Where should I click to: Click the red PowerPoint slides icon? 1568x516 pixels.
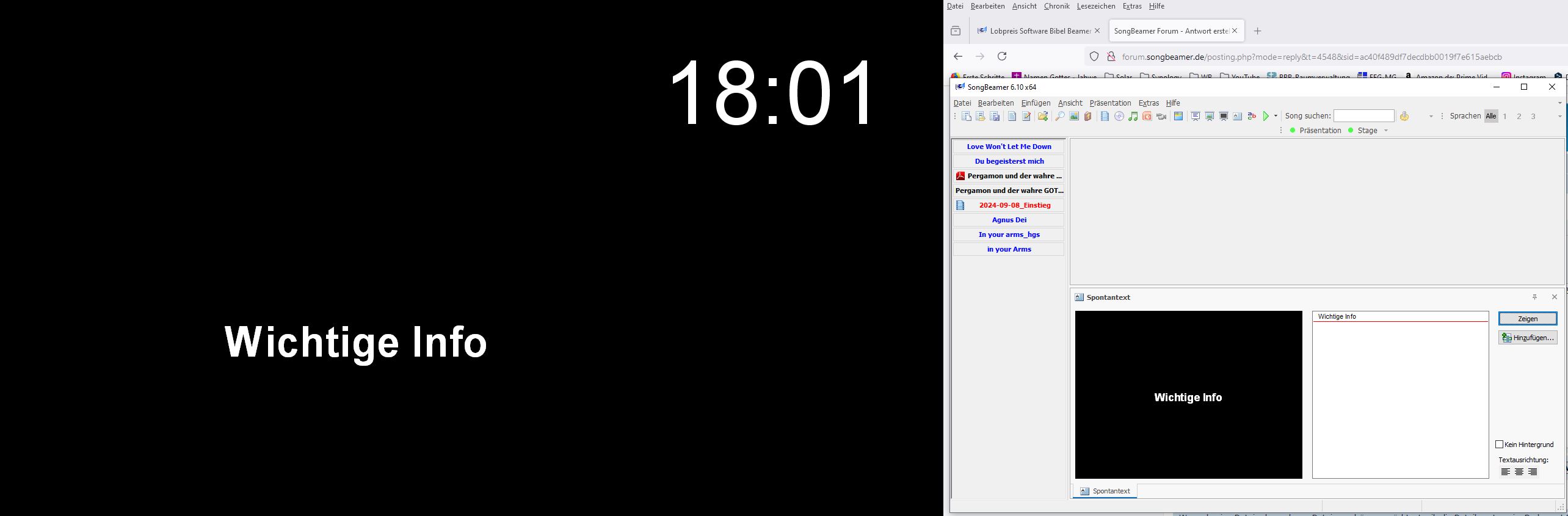click(x=1147, y=116)
